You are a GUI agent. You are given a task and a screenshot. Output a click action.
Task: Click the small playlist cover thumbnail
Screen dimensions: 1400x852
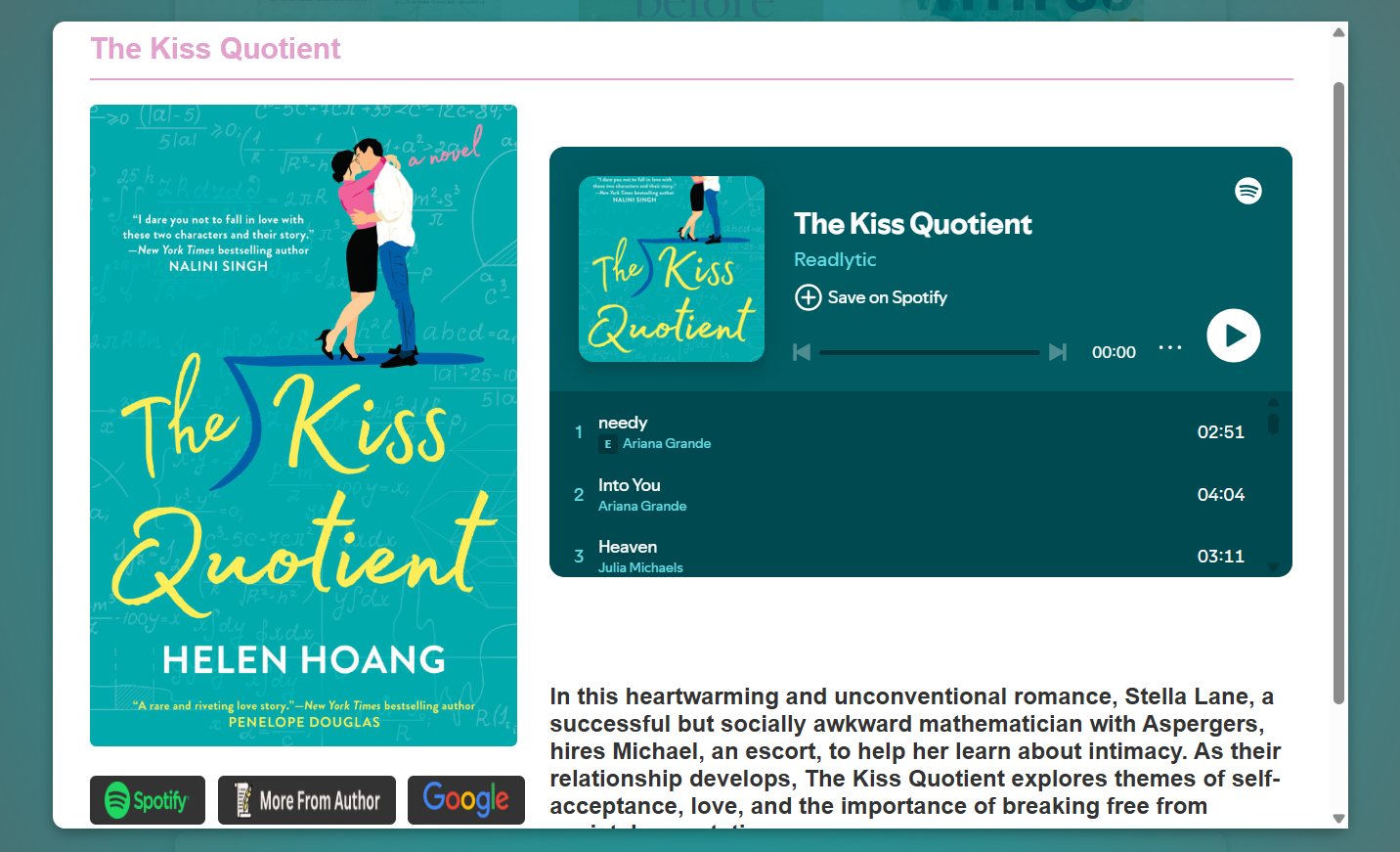(671, 269)
